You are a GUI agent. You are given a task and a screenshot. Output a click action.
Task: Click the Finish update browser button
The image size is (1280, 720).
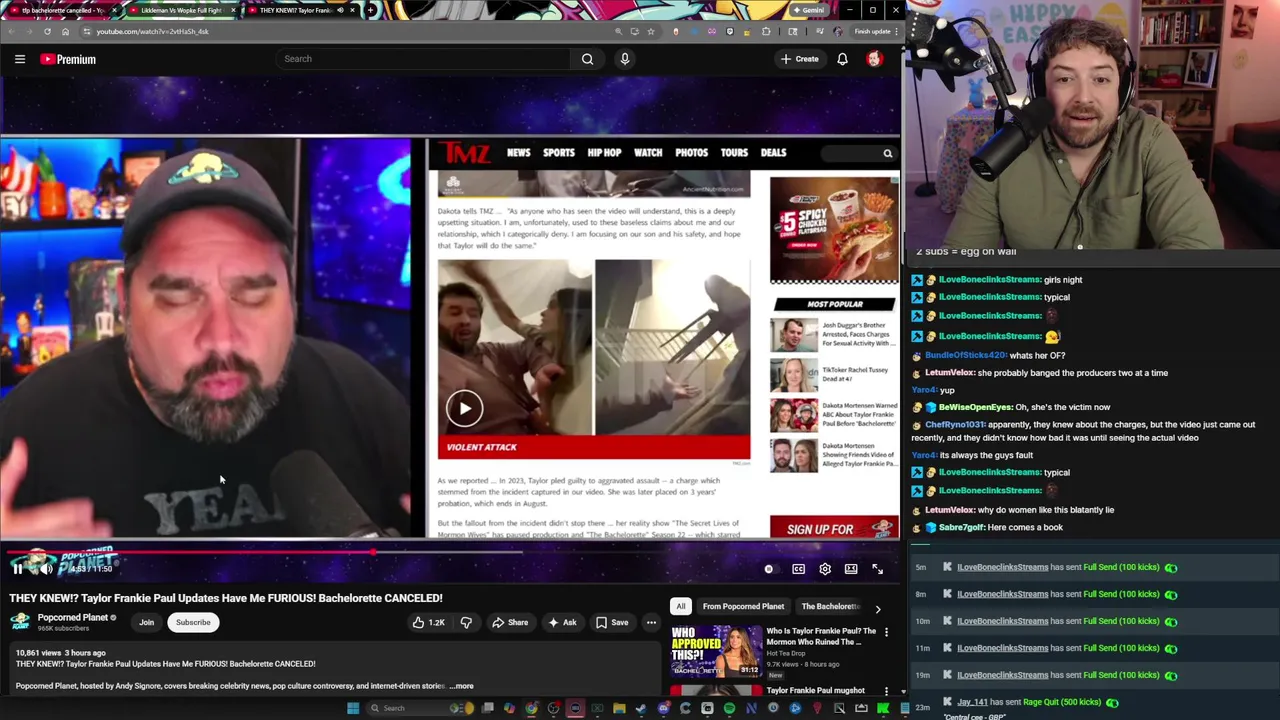pos(873,31)
